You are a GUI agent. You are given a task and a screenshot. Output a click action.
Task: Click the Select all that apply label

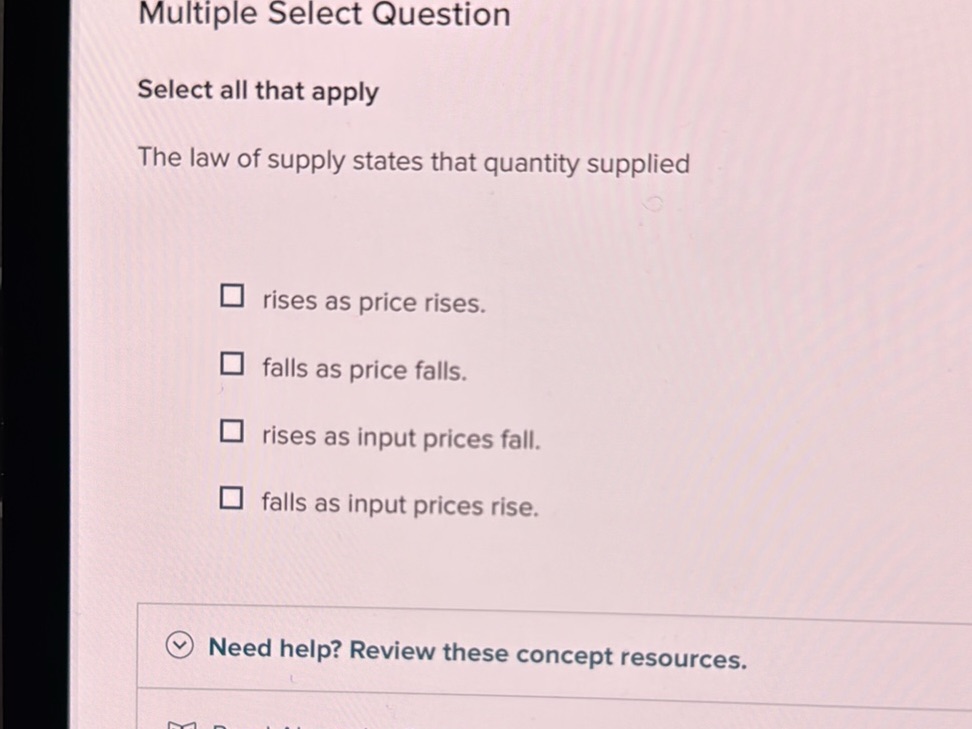(x=257, y=90)
